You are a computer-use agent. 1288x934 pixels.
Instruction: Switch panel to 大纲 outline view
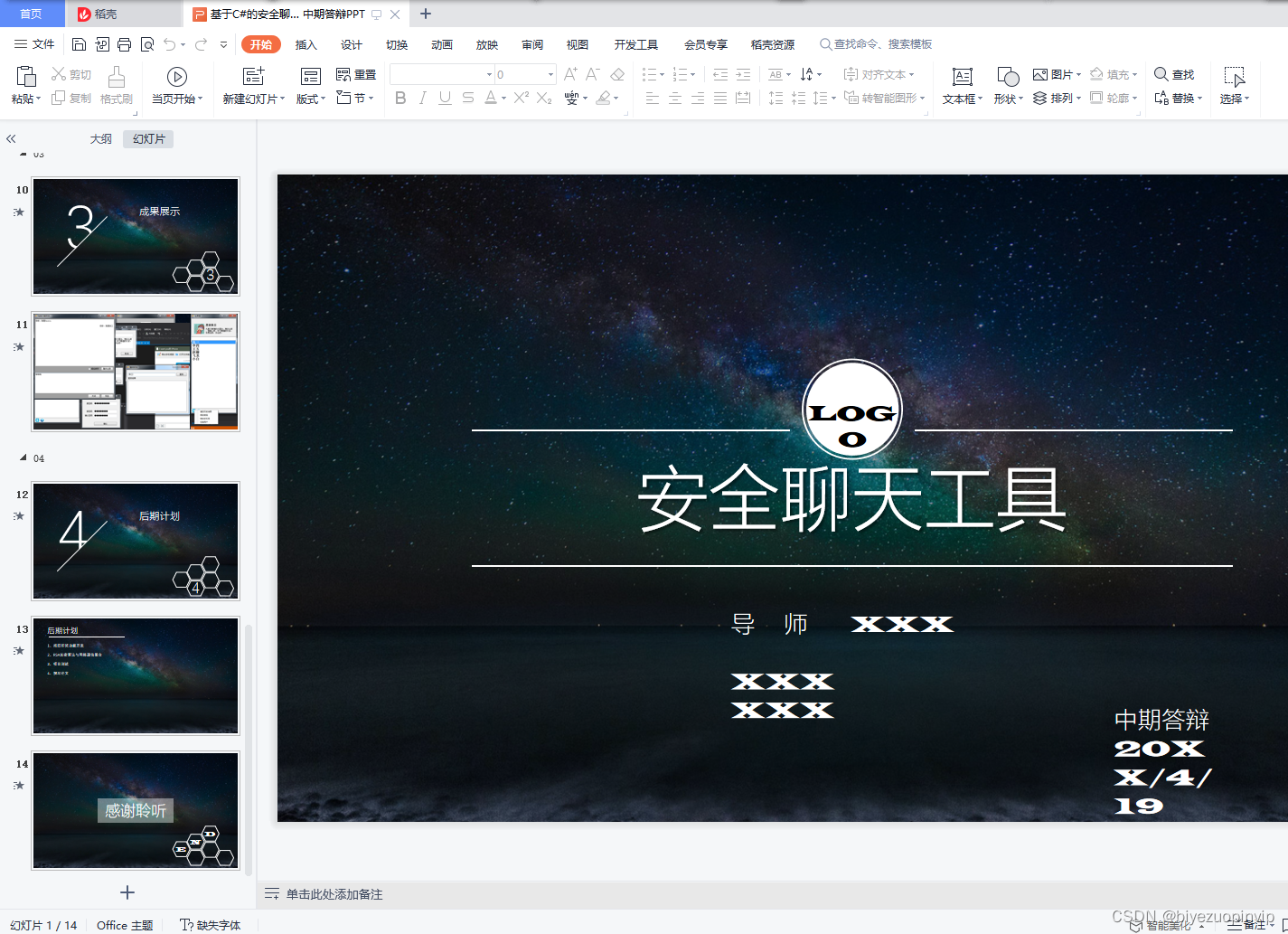101,139
